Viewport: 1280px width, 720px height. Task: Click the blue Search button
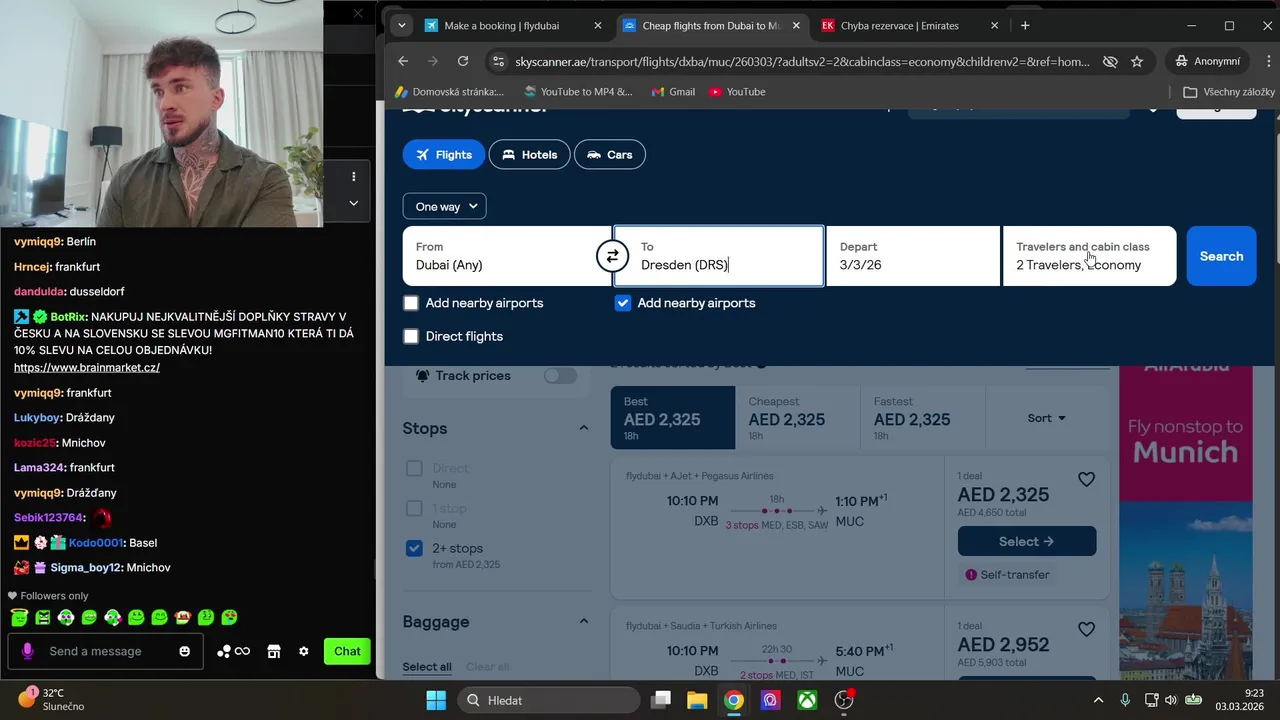[x=1221, y=256]
